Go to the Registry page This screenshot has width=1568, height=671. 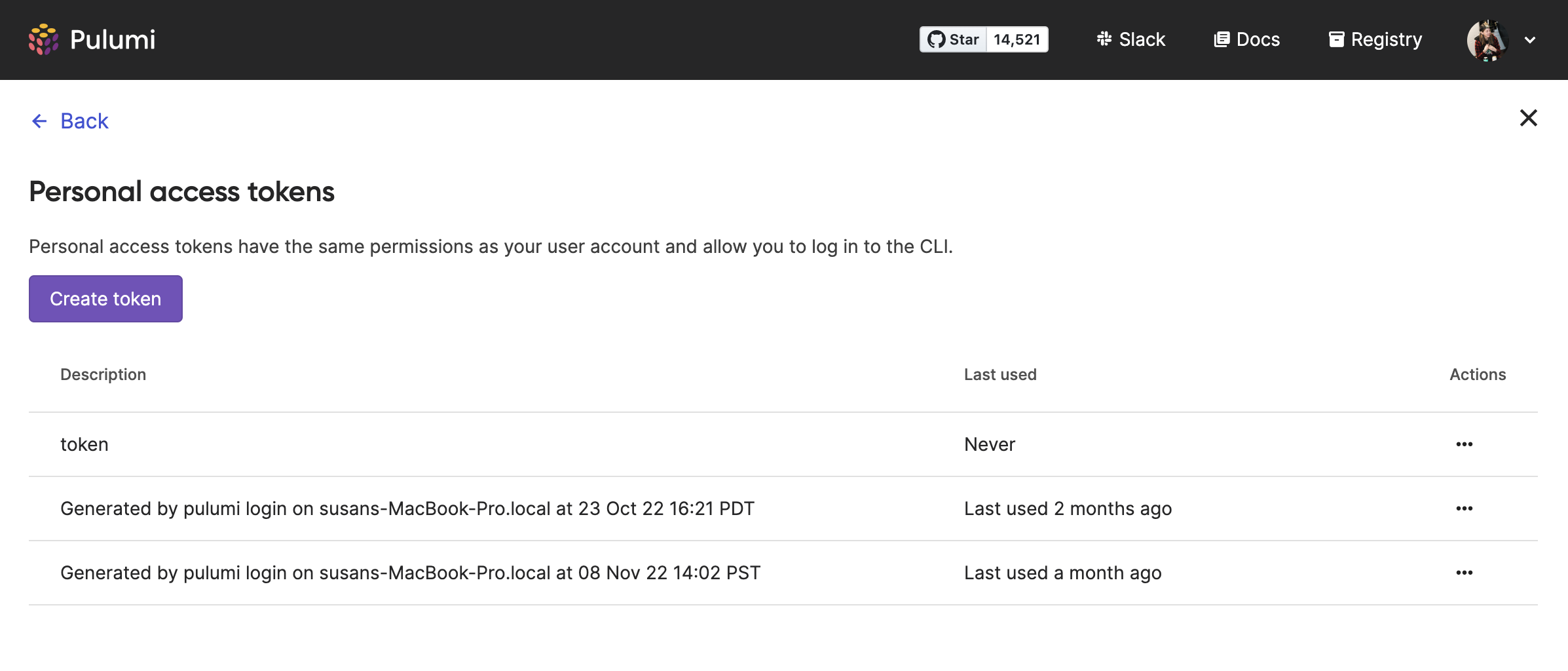pos(1375,39)
